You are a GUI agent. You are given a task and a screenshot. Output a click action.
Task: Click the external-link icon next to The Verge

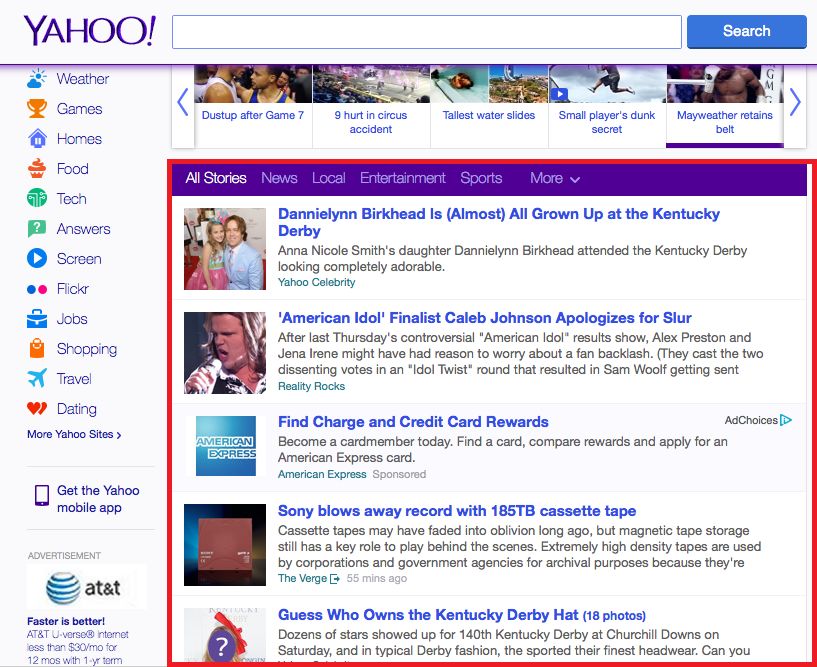tap(335, 579)
